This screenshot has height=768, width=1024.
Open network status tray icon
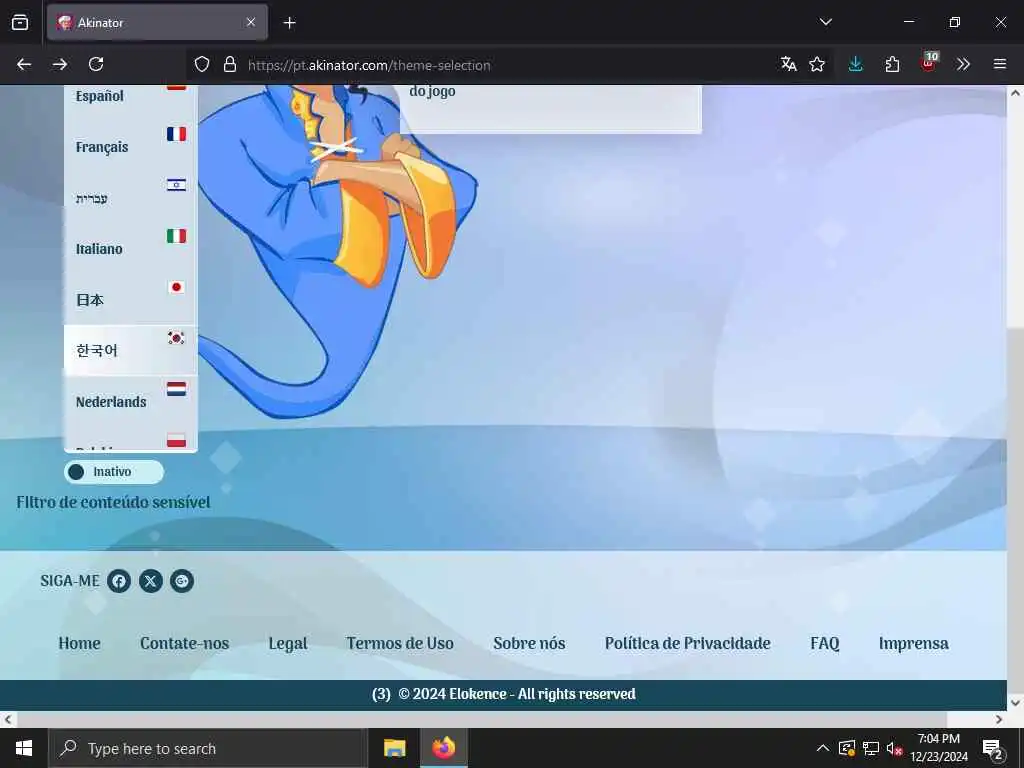click(x=871, y=748)
